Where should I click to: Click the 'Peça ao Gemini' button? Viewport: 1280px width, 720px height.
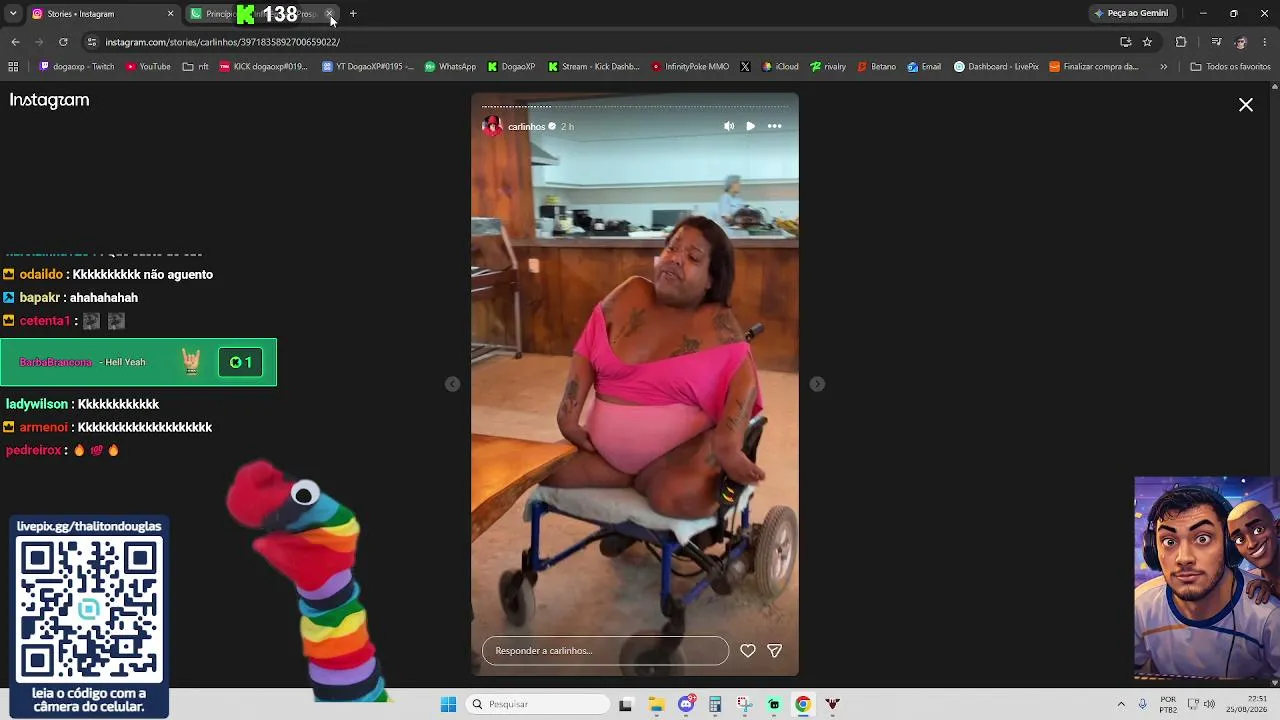pos(1131,14)
